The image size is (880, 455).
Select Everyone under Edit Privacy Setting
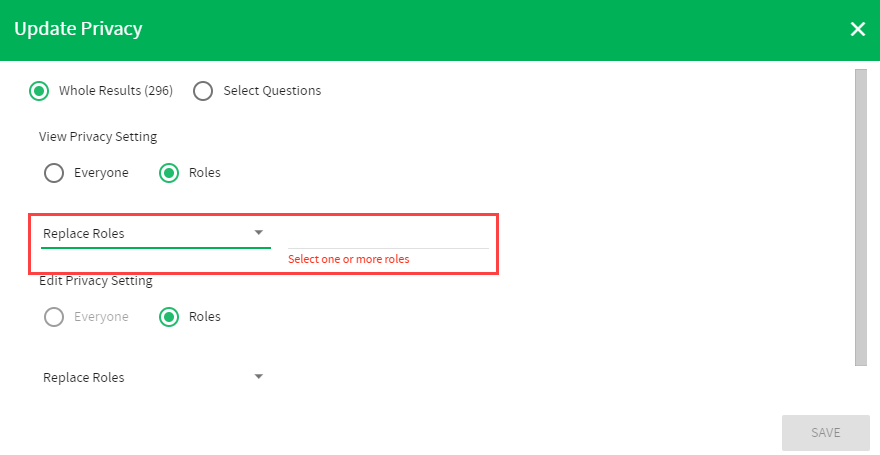(54, 317)
